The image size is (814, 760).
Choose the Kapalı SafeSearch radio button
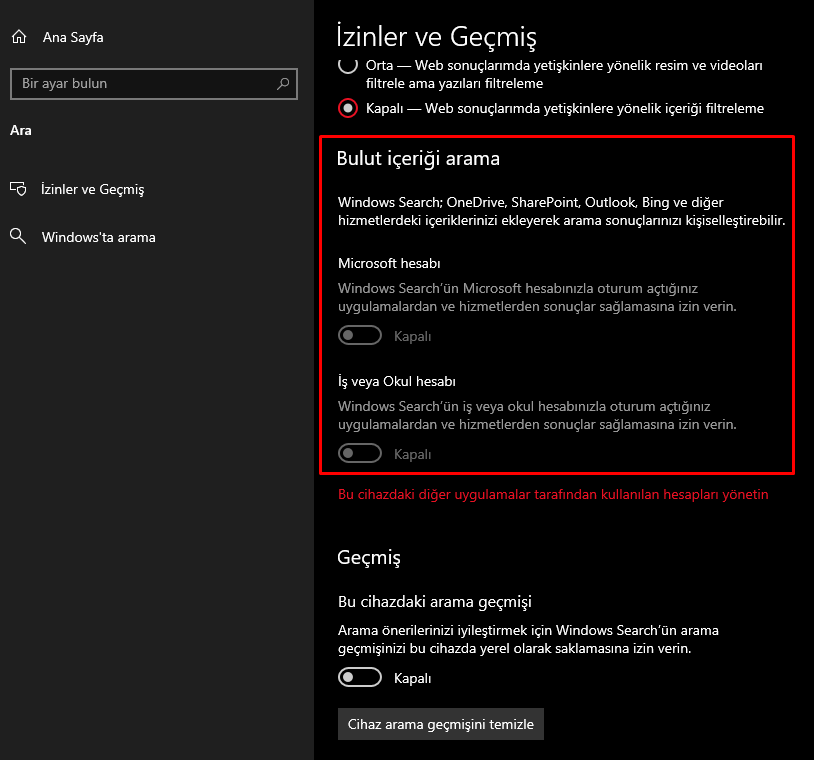(x=348, y=108)
